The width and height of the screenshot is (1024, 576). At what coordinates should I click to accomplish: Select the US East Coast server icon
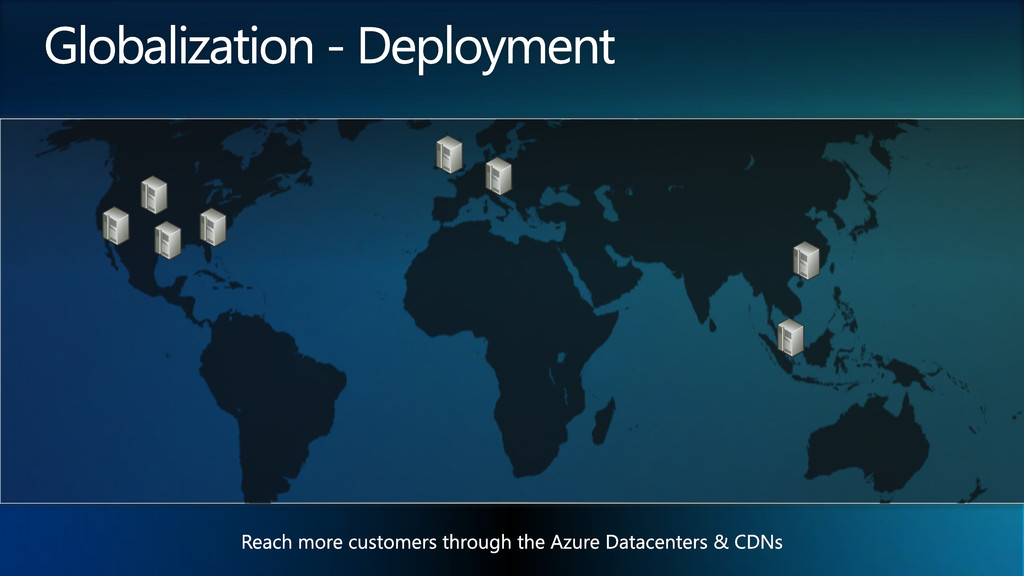[x=213, y=227]
